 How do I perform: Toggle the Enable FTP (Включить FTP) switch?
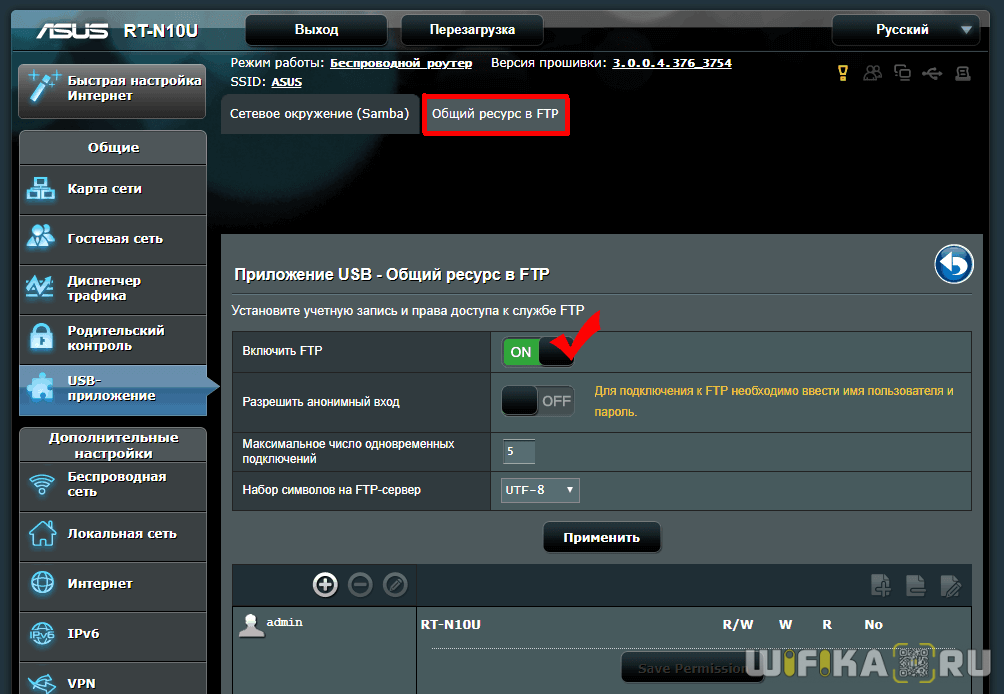[538, 351]
